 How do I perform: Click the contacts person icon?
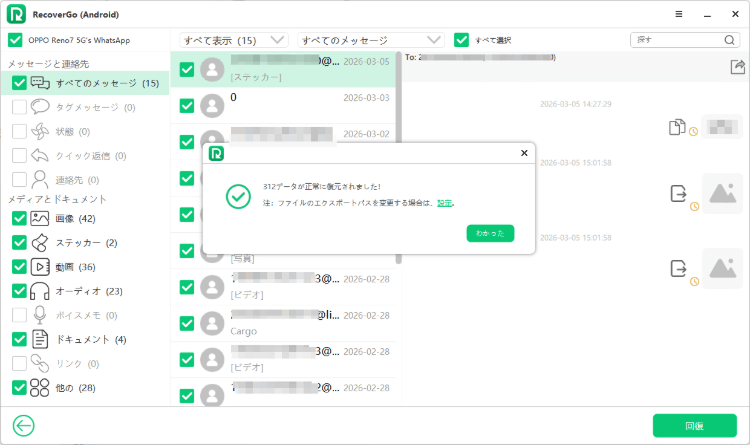[40, 179]
